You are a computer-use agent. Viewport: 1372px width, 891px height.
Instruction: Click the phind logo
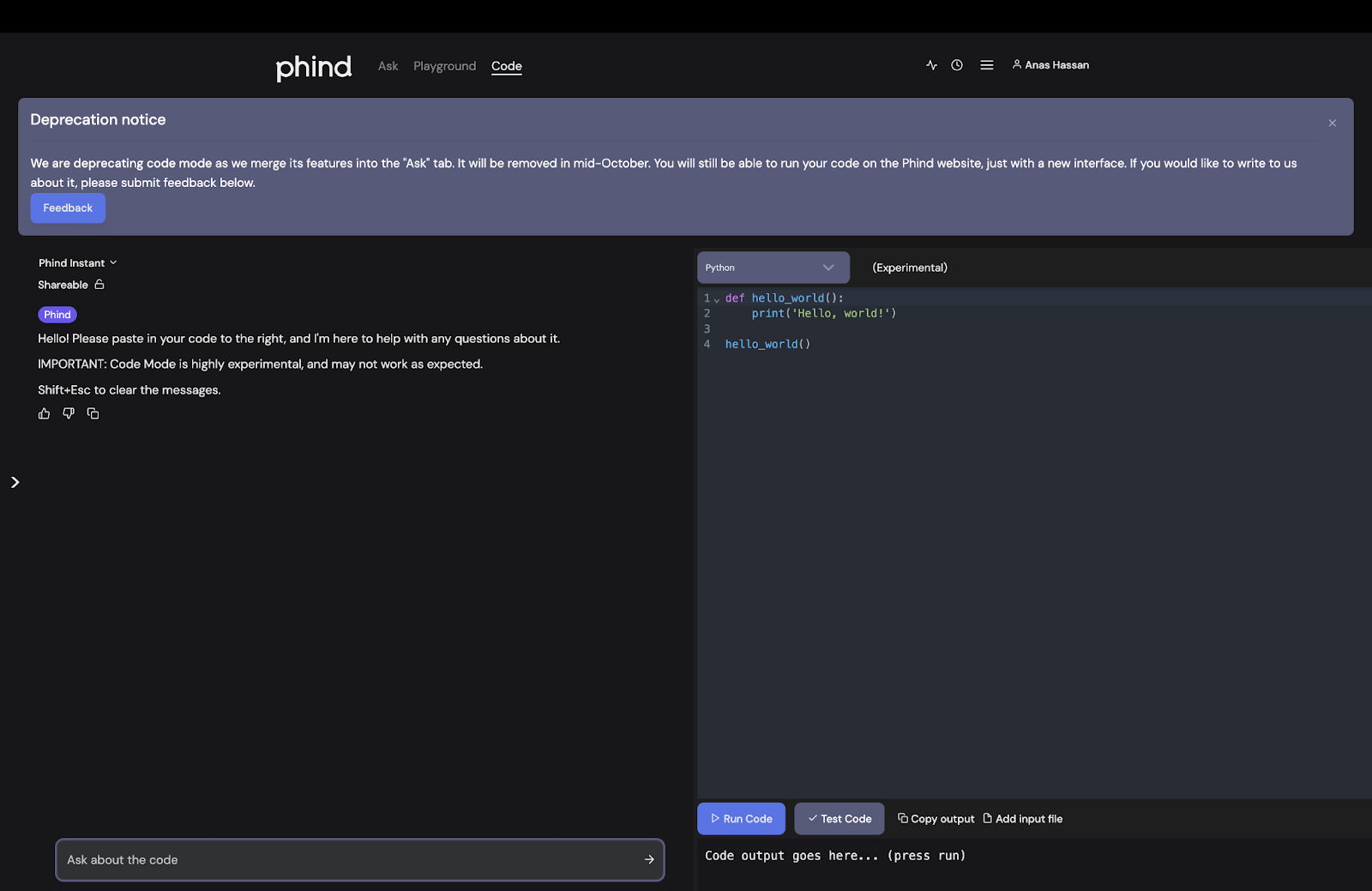coord(313,67)
